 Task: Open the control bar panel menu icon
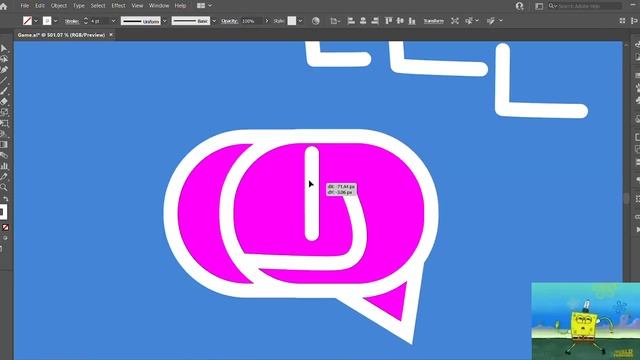[x=634, y=21]
